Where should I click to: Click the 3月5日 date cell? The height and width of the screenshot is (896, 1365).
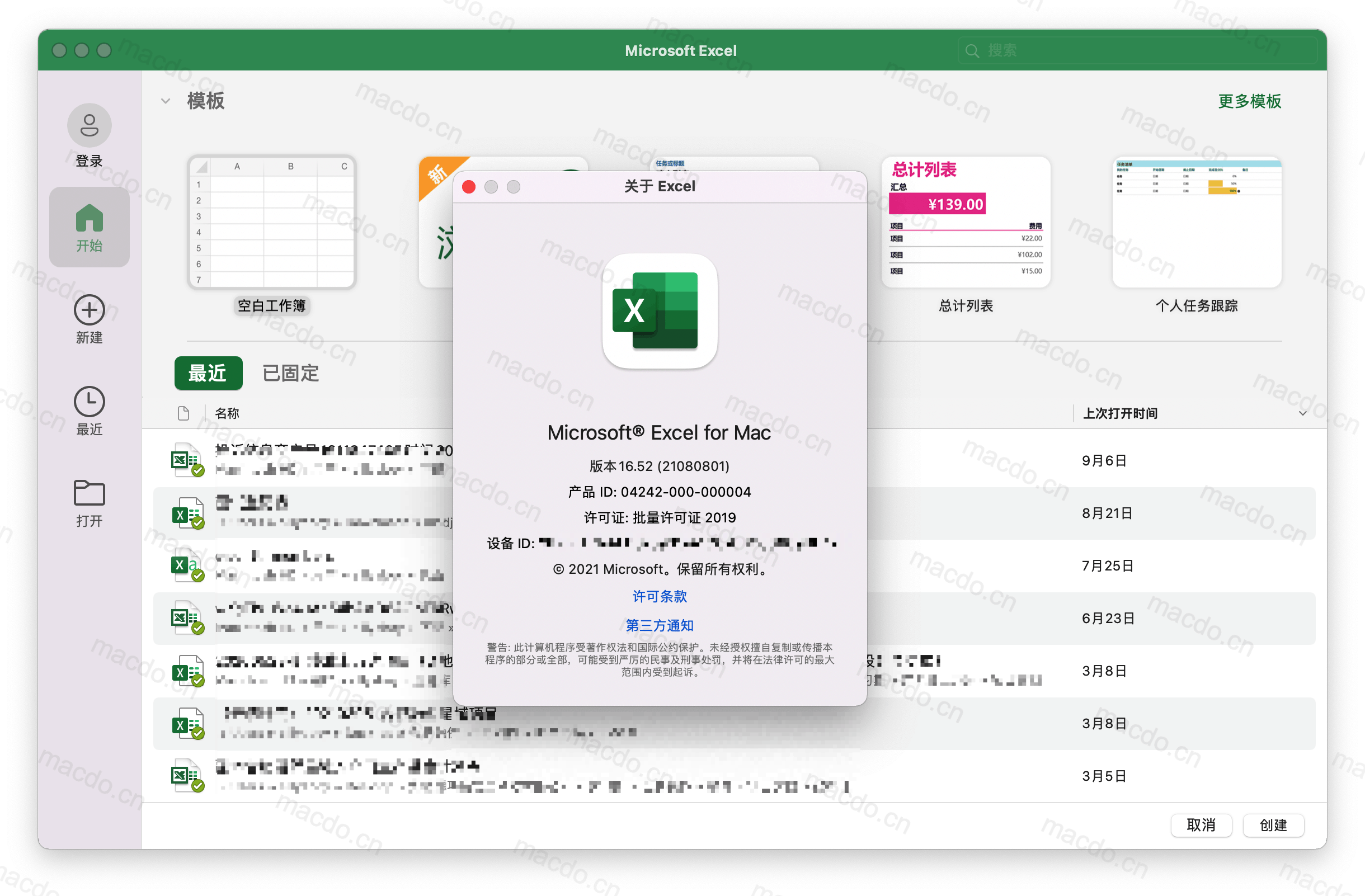[1104, 776]
